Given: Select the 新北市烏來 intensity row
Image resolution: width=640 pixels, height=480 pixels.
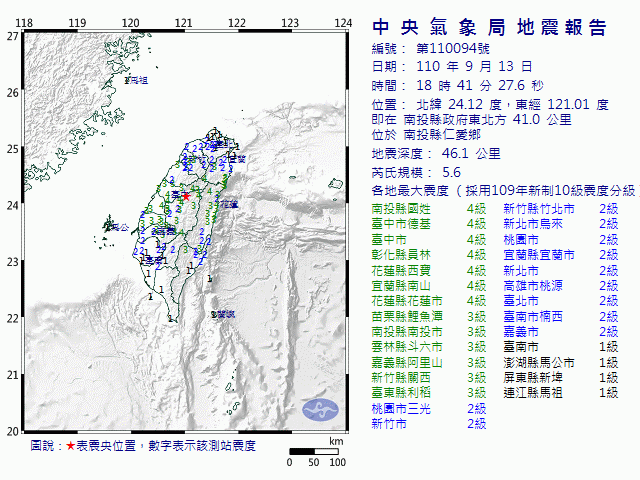Looking at the screenshot, I should click(561, 224).
